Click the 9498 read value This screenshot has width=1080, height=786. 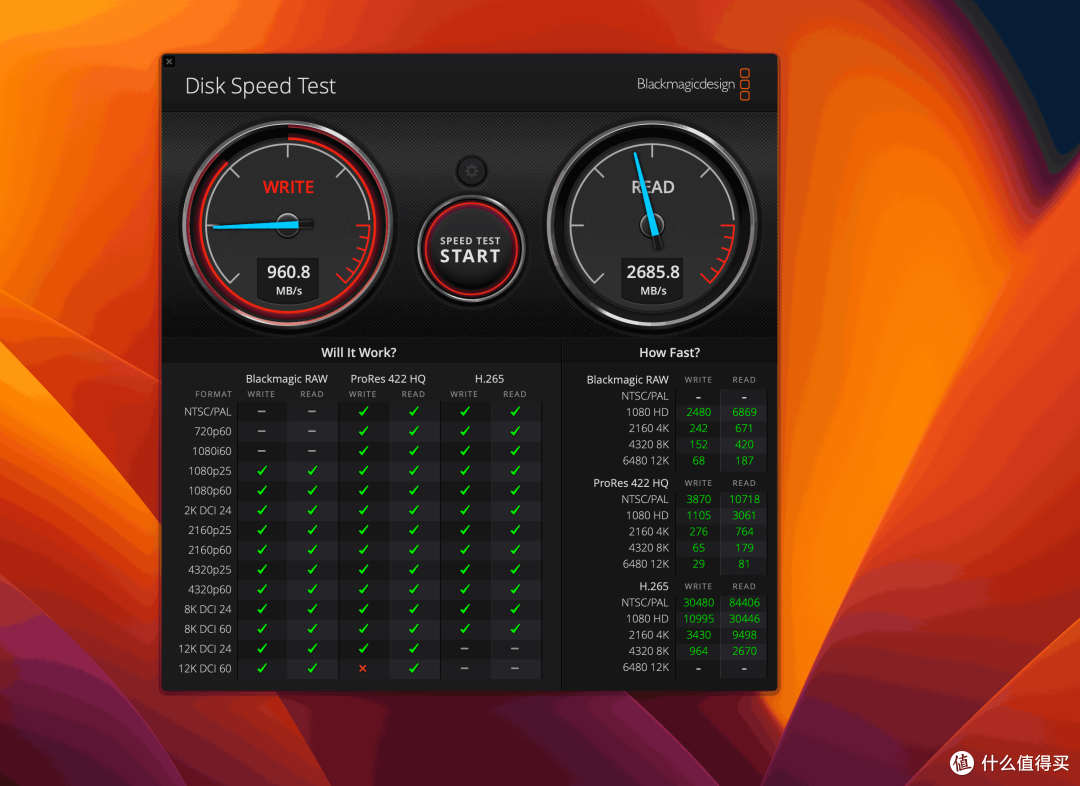click(744, 634)
